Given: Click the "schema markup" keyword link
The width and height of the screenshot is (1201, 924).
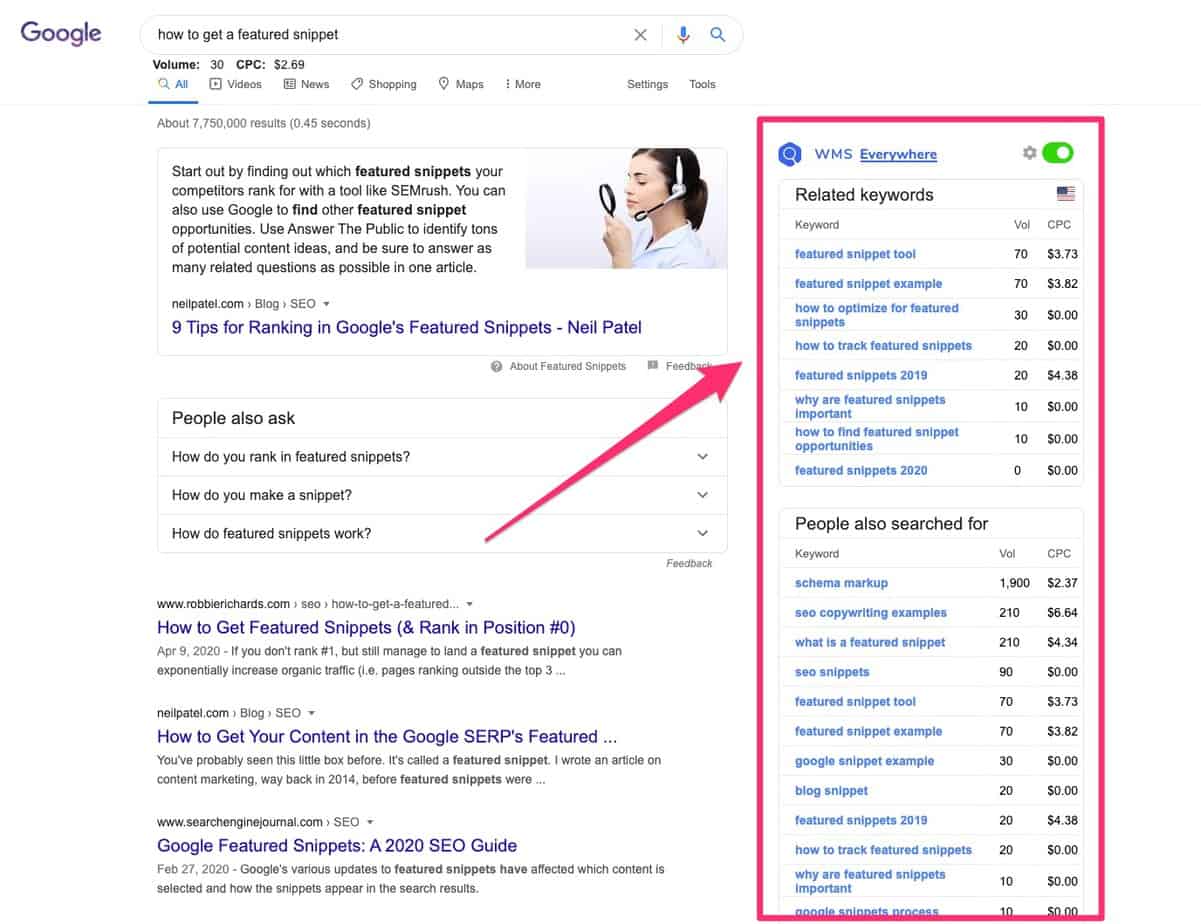Looking at the screenshot, I should click(x=840, y=583).
